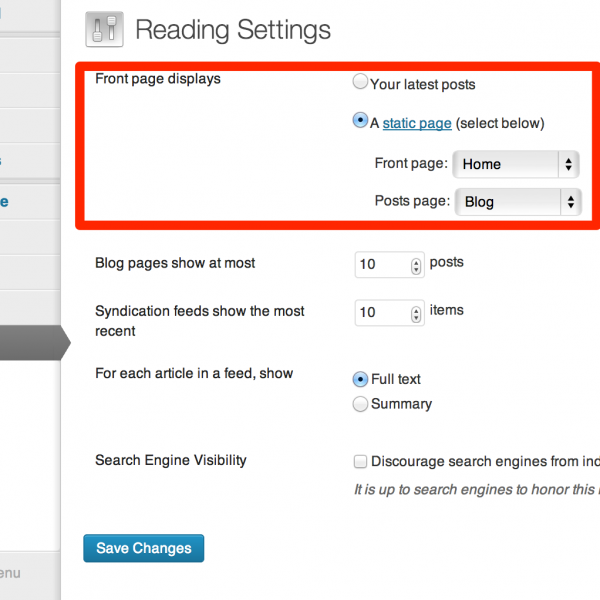Decrease blog pages count with down stepper arrow

(x=417, y=270)
